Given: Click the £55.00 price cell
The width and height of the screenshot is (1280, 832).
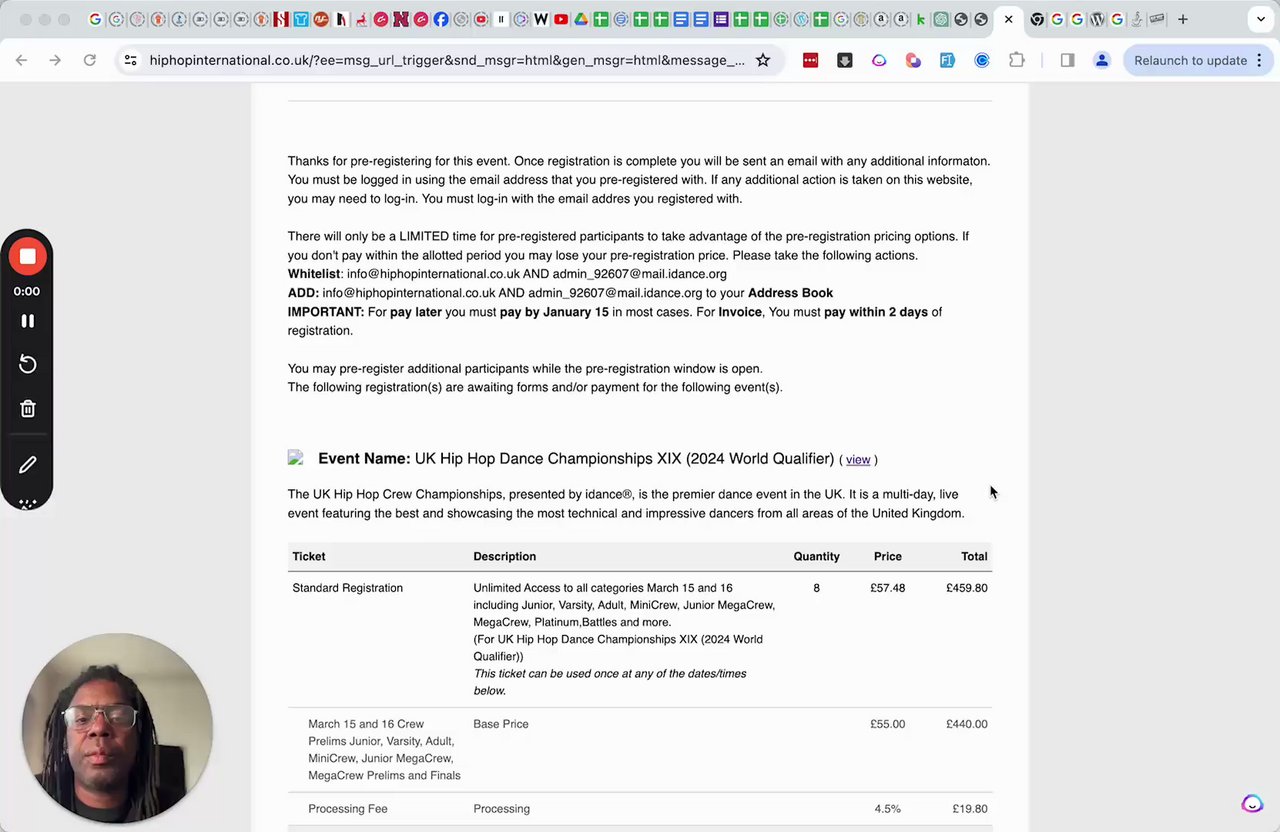Looking at the screenshot, I should click(887, 724).
